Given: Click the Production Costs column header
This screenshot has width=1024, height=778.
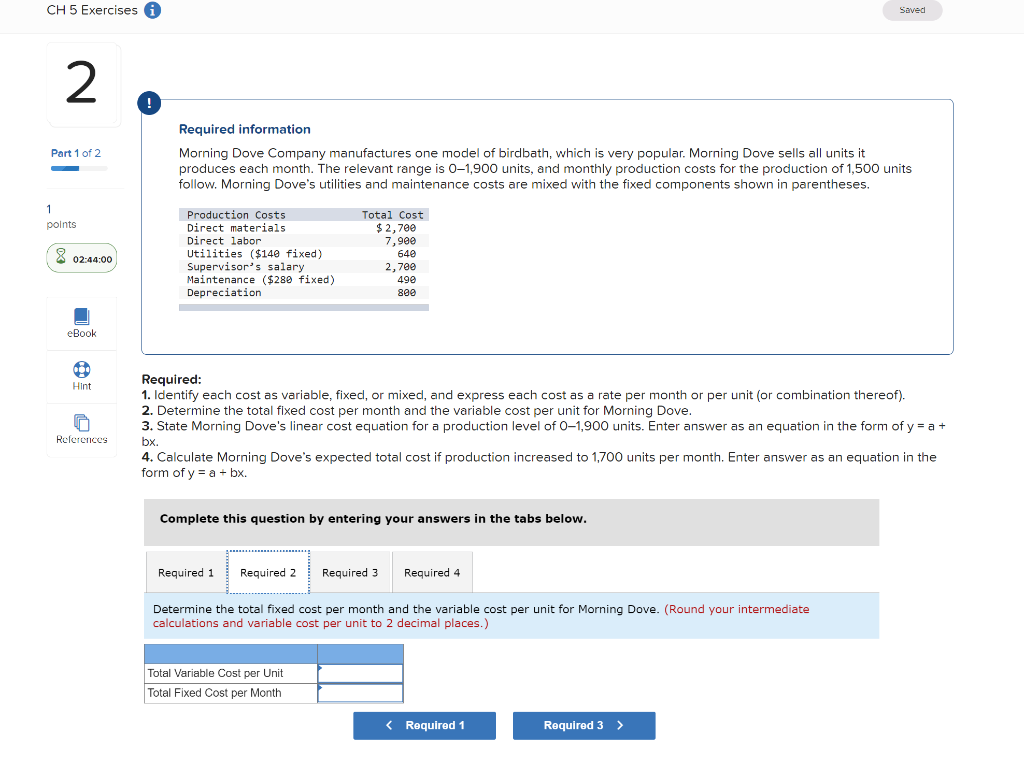Looking at the screenshot, I should [236, 215].
